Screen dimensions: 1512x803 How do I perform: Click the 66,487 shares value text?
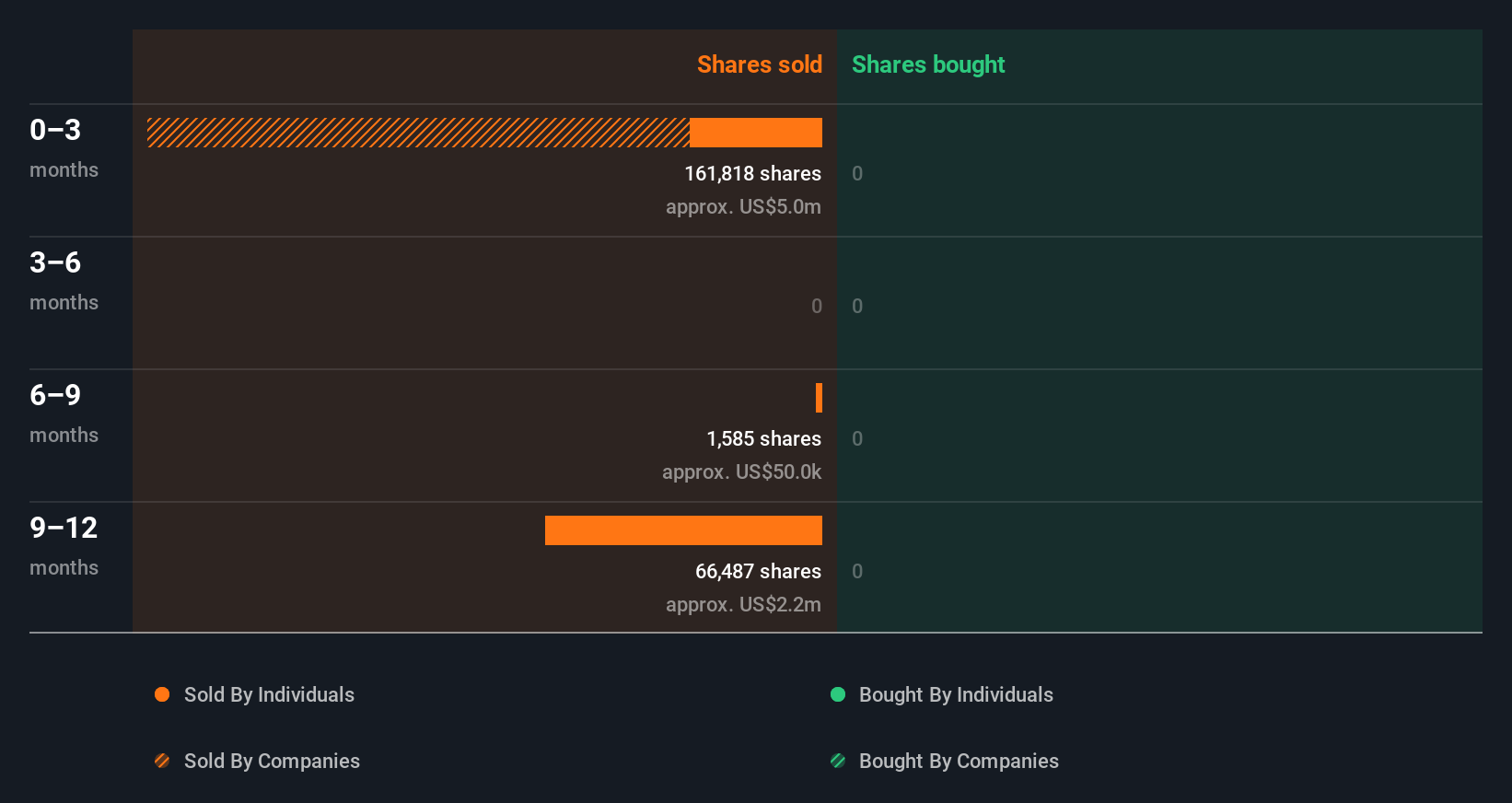[x=758, y=571]
